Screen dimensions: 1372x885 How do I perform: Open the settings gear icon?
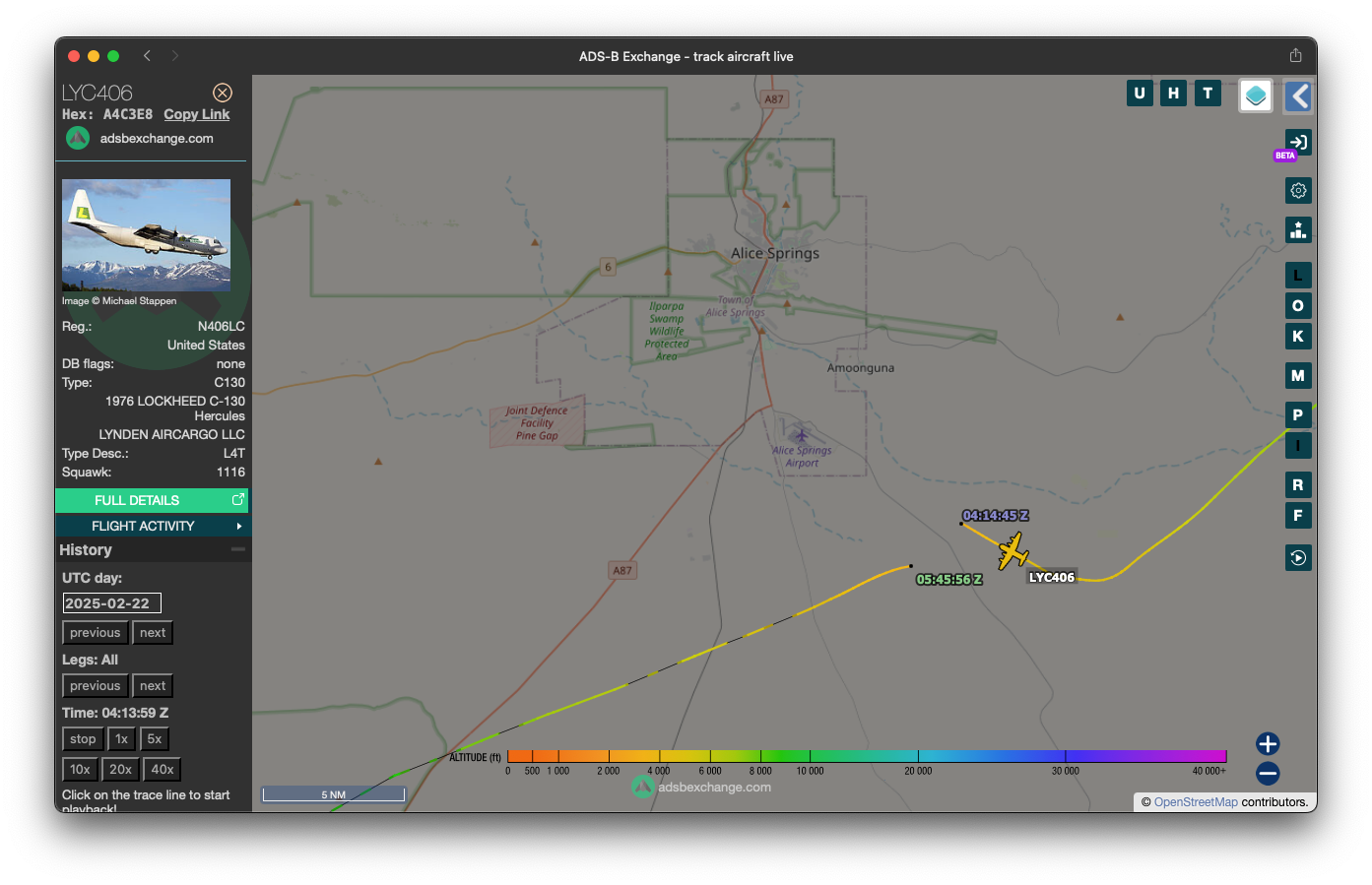pyautogui.click(x=1298, y=191)
